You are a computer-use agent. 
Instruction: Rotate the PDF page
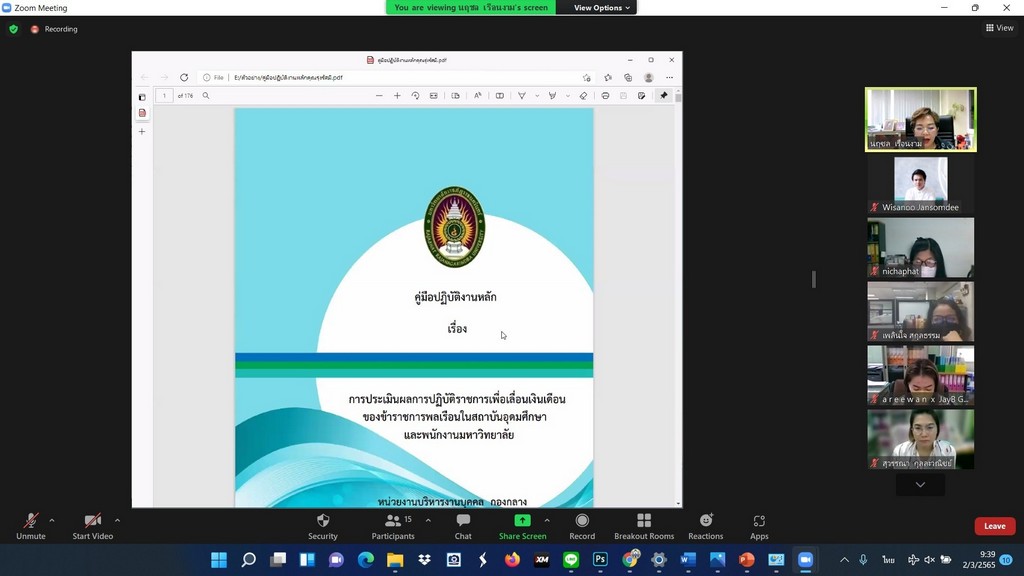point(415,95)
